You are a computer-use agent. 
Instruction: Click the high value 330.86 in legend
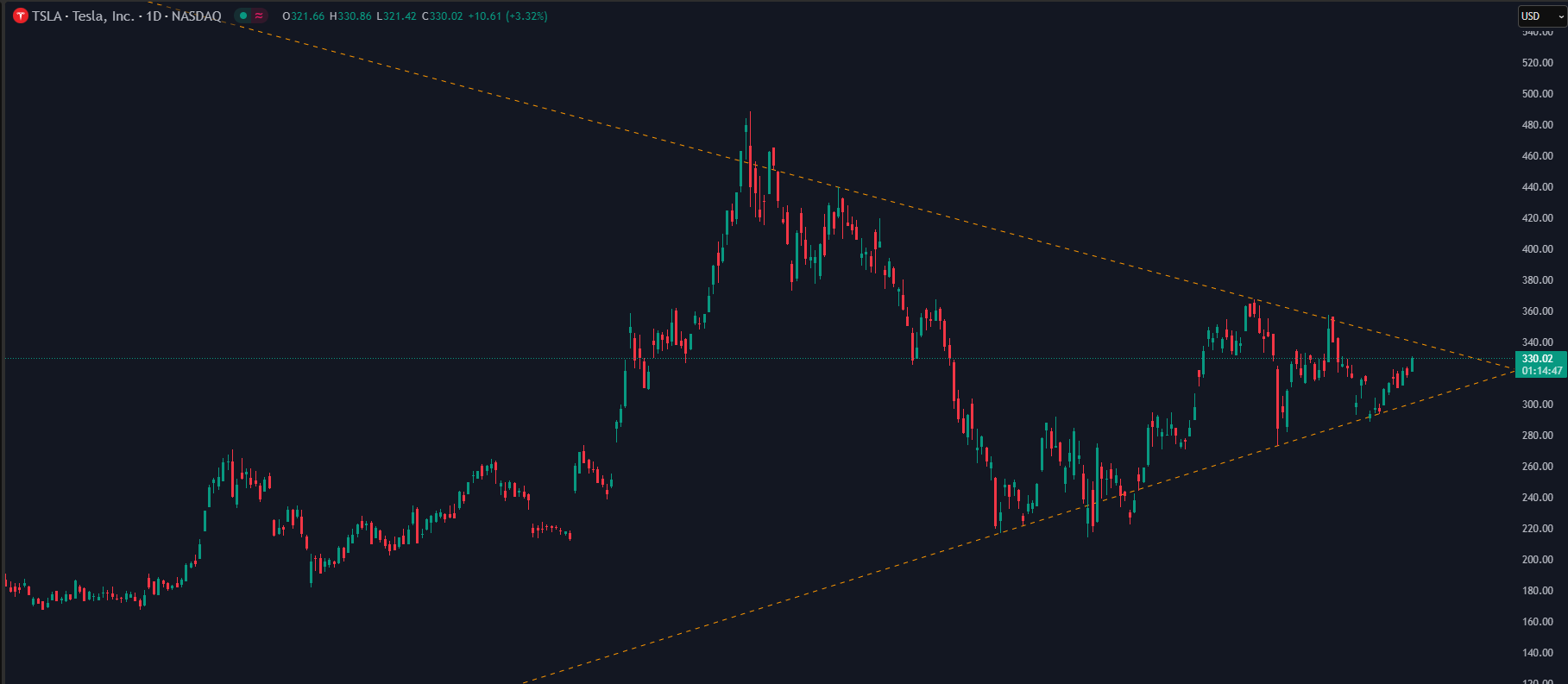click(354, 16)
